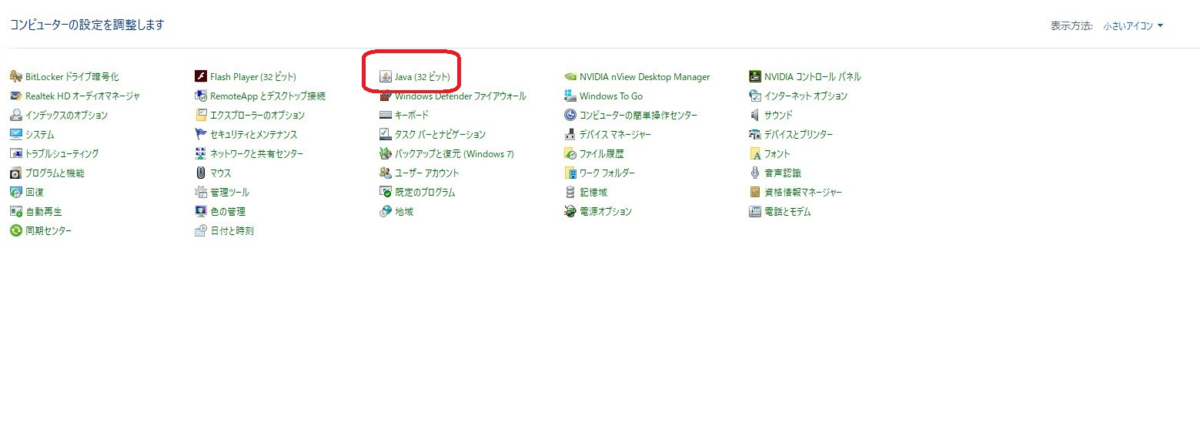
Task: Launch NVIDIA nView Desktop Manager
Action: tap(637, 77)
